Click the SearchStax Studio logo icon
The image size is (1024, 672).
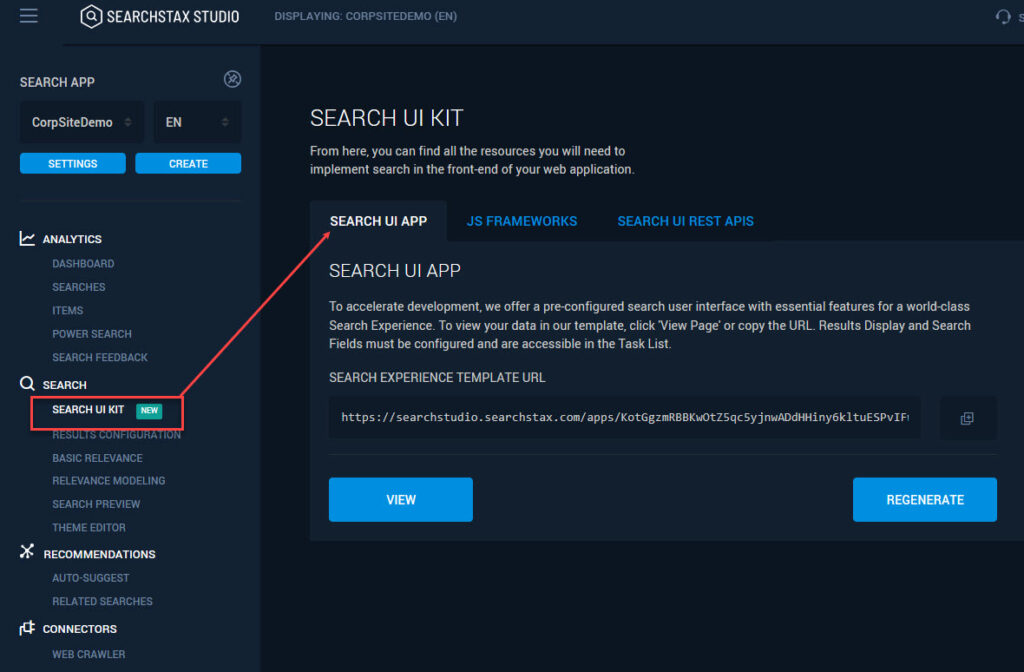[91, 16]
